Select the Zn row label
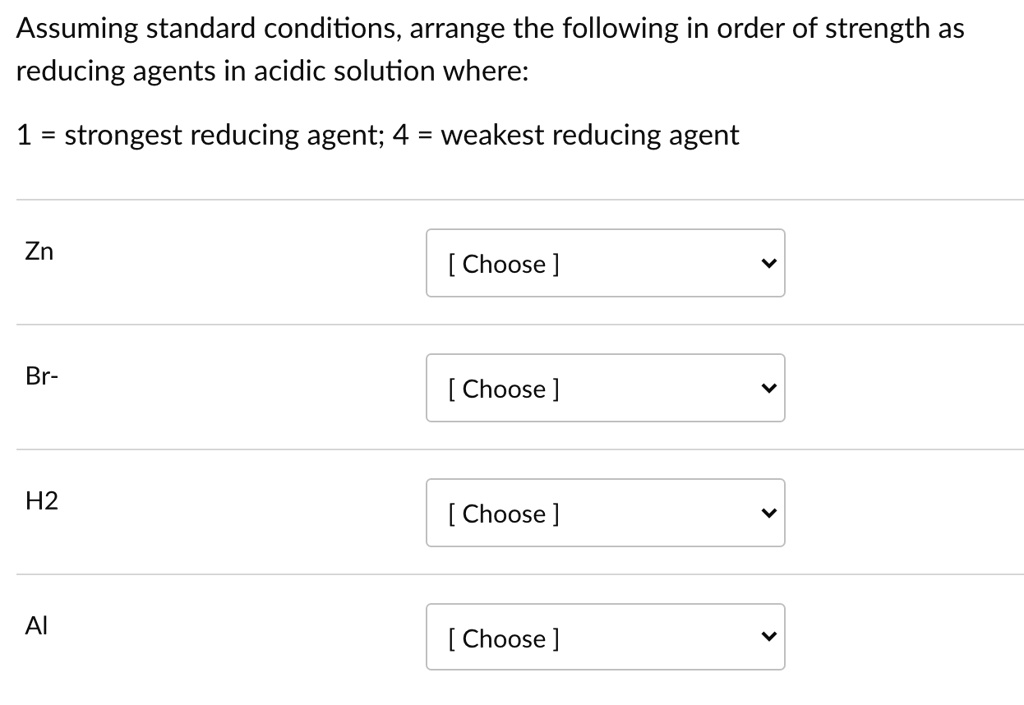This screenshot has height=705, width=1024. tap(39, 251)
